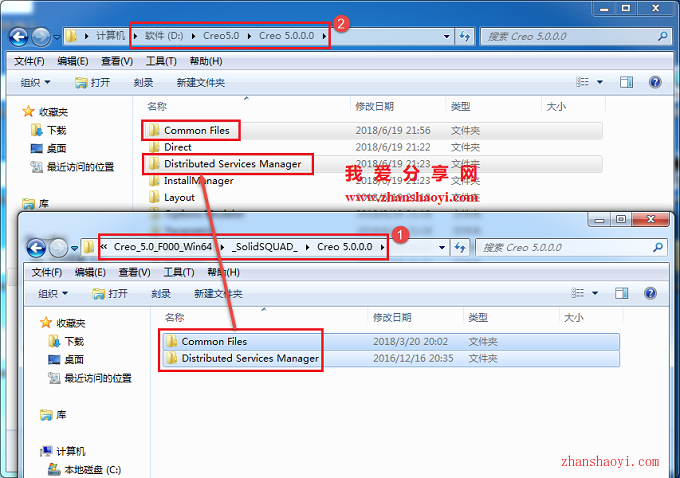Open recent pages dropdown in rear window
Viewport: 680px width, 478px height.
click(56, 37)
